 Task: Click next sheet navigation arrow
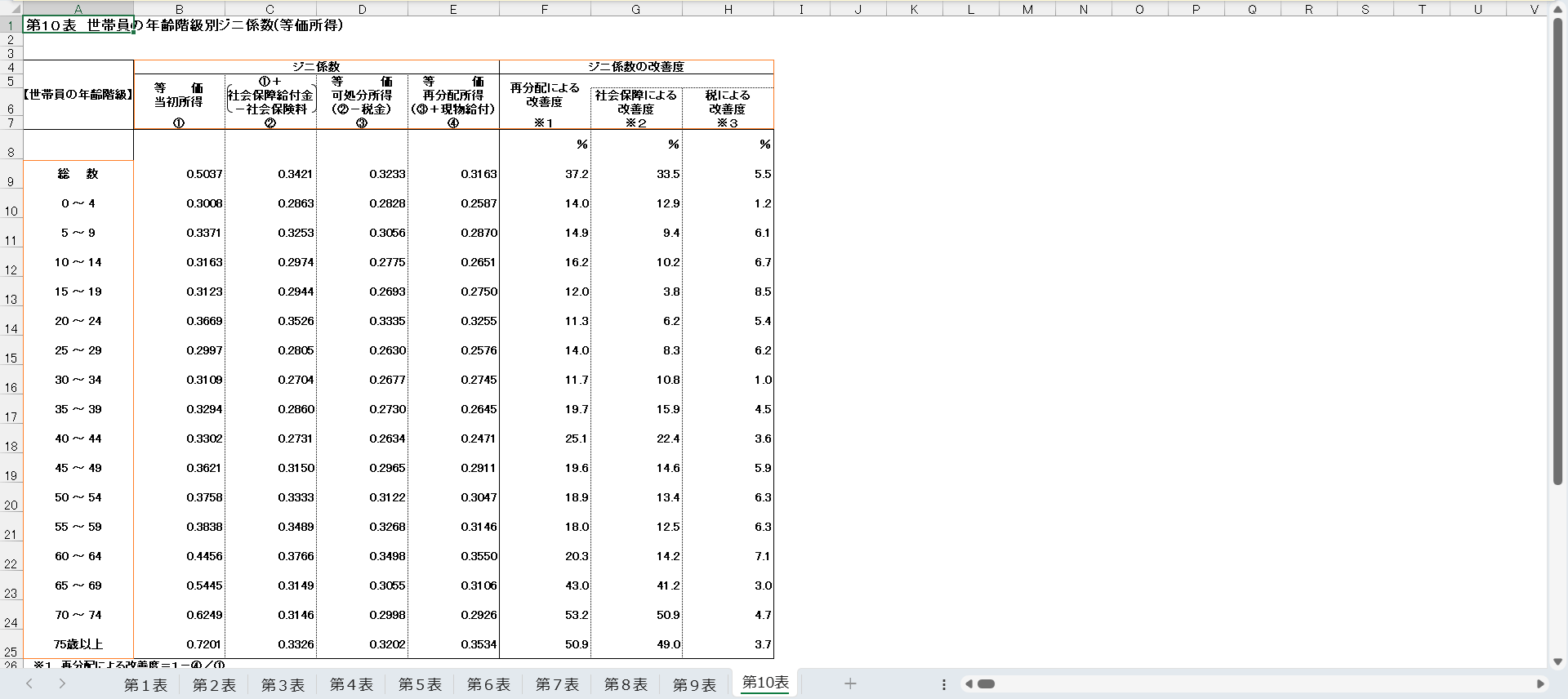[62, 684]
